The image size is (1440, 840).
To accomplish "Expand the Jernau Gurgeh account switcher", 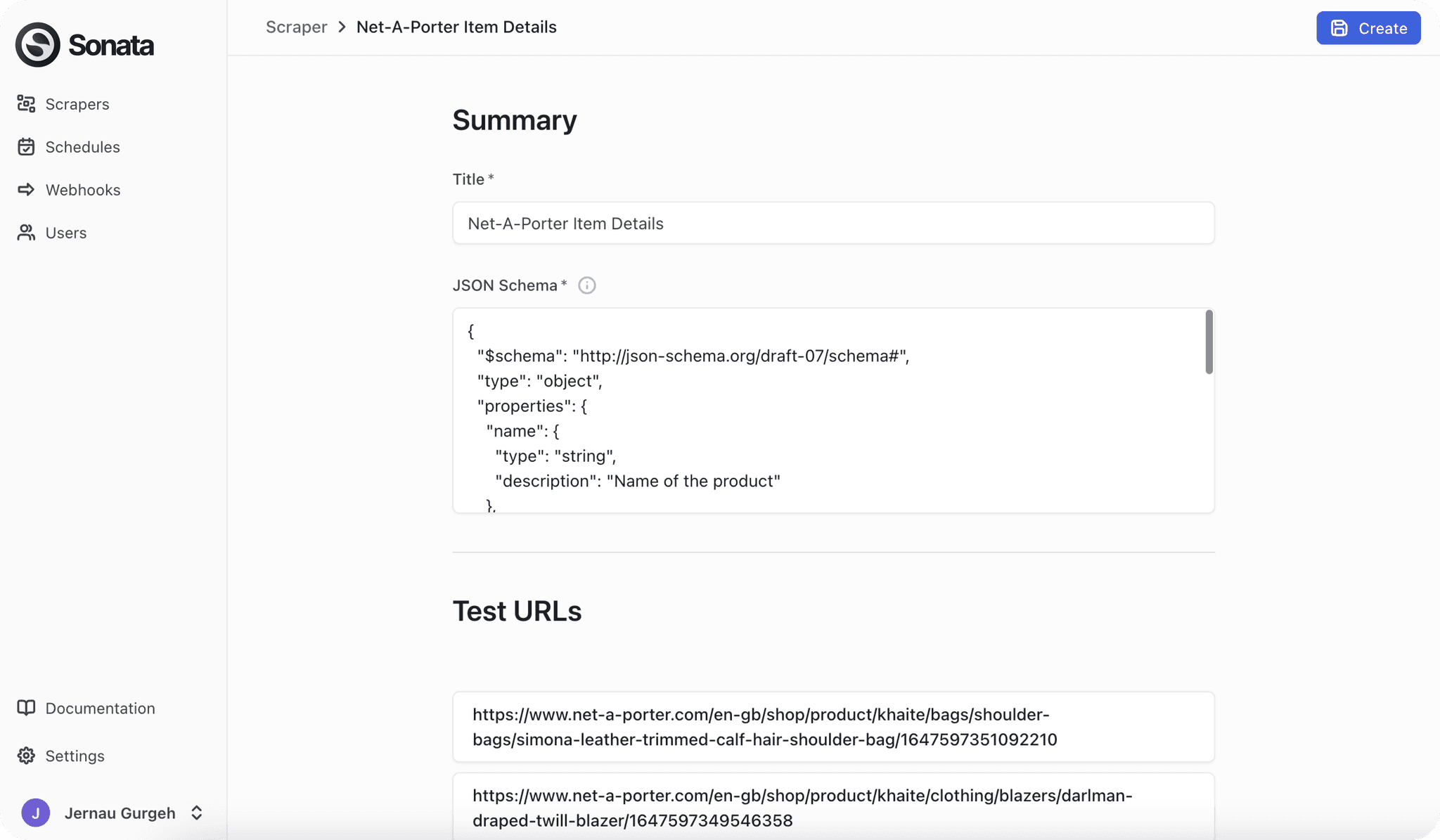I will [197, 813].
